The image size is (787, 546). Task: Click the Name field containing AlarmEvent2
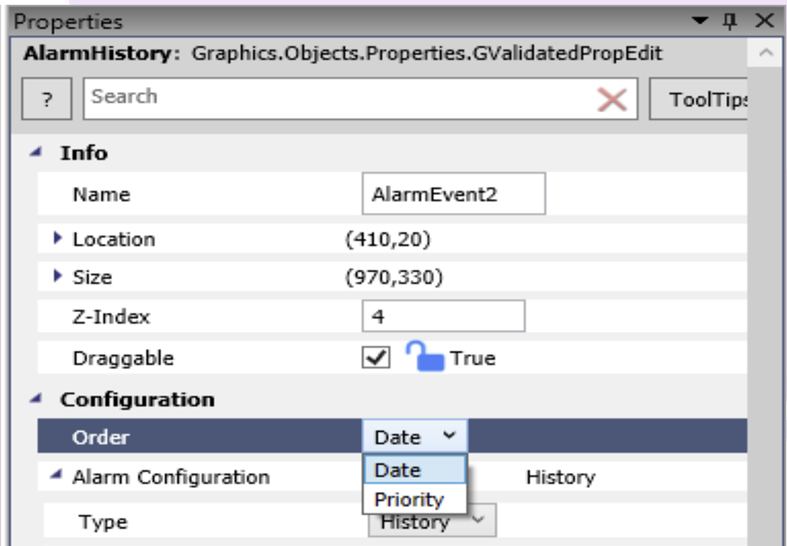pyautogui.click(x=452, y=195)
